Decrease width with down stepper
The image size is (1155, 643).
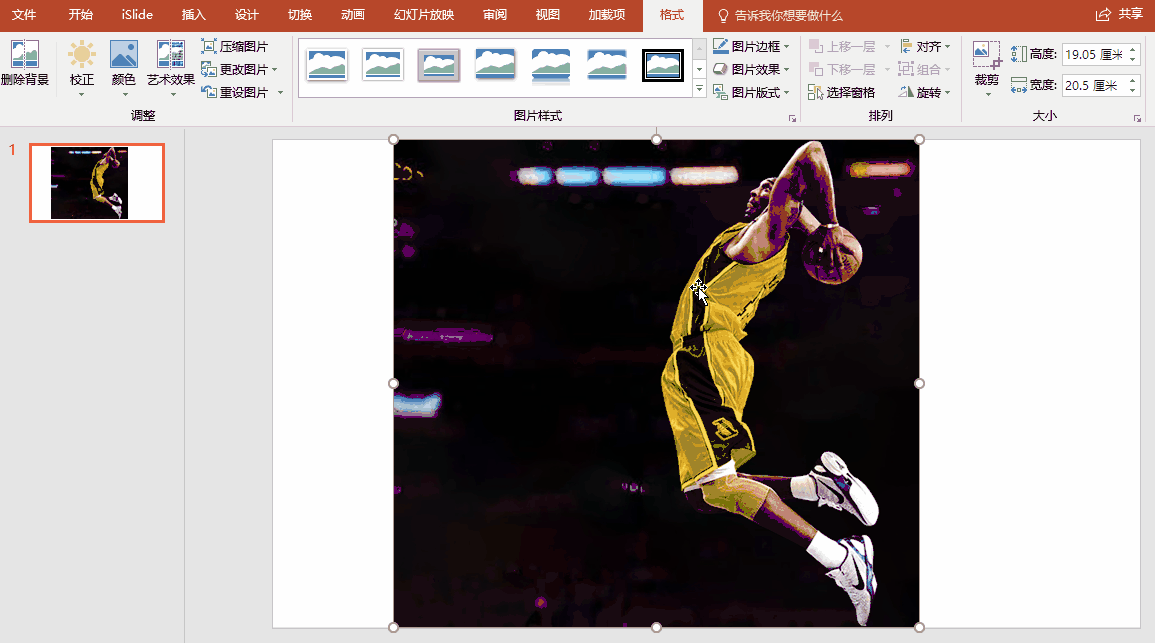(x=1133, y=91)
